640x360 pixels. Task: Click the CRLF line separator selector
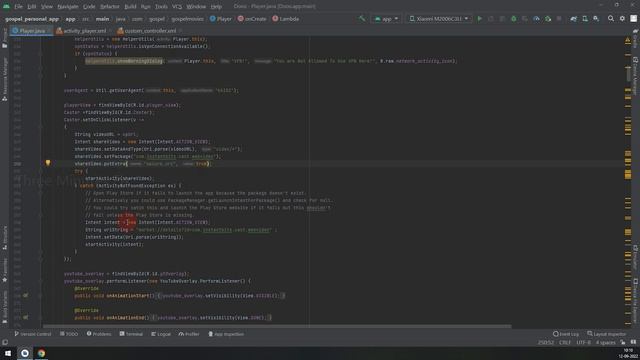(565, 342)
